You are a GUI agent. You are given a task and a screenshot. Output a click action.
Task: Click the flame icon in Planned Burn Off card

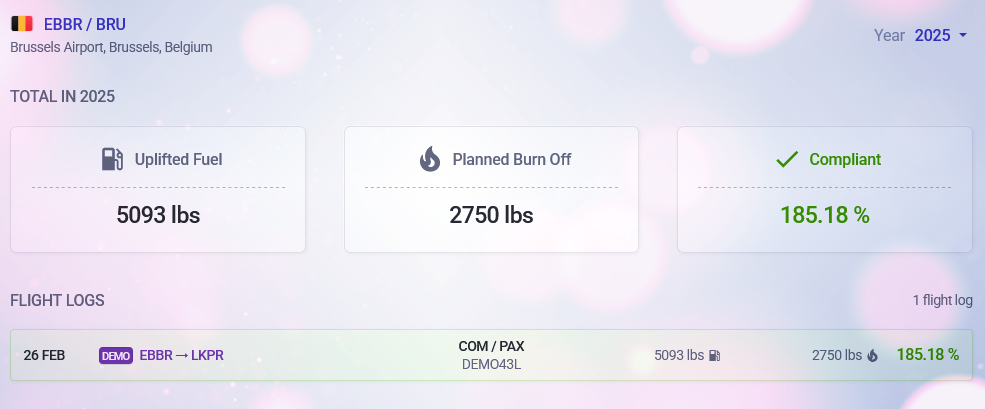coord(430,159)
